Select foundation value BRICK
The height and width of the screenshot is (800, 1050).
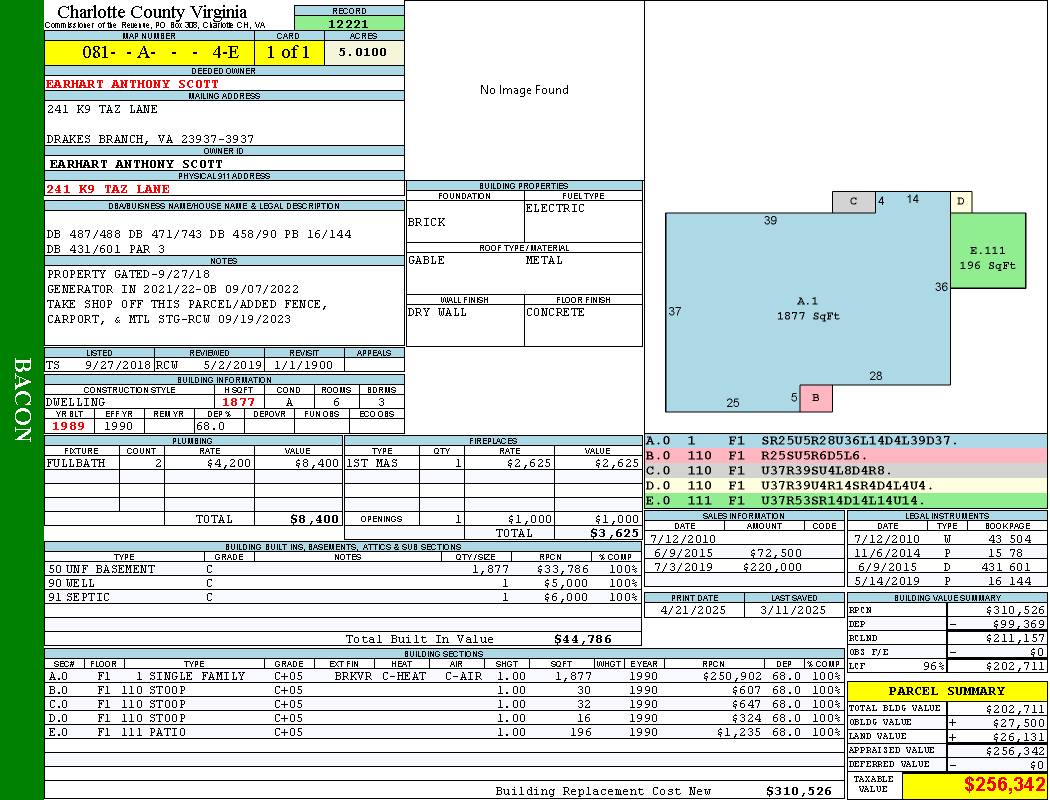[427, 222]
